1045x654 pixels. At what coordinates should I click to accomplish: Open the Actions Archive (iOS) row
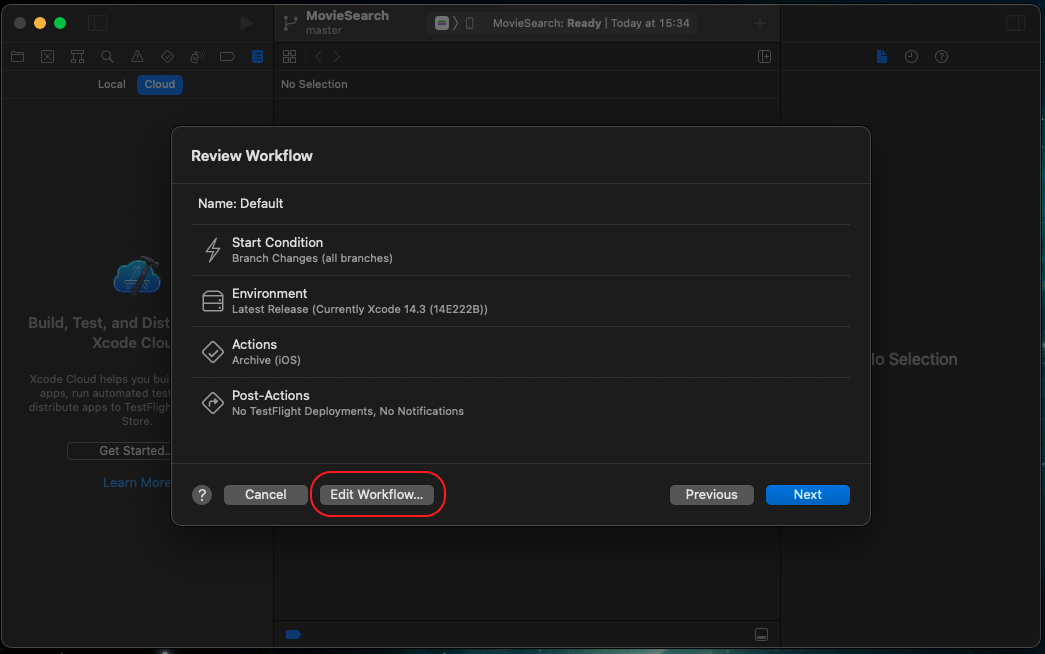(x=521, y=352)
